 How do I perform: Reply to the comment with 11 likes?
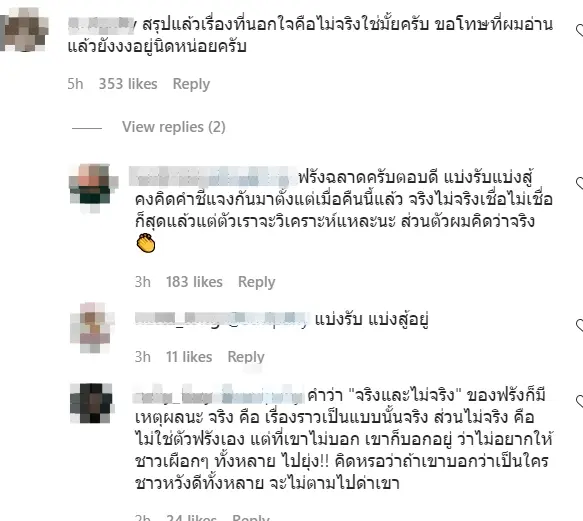pyautogui.click(x=246, y=357)
